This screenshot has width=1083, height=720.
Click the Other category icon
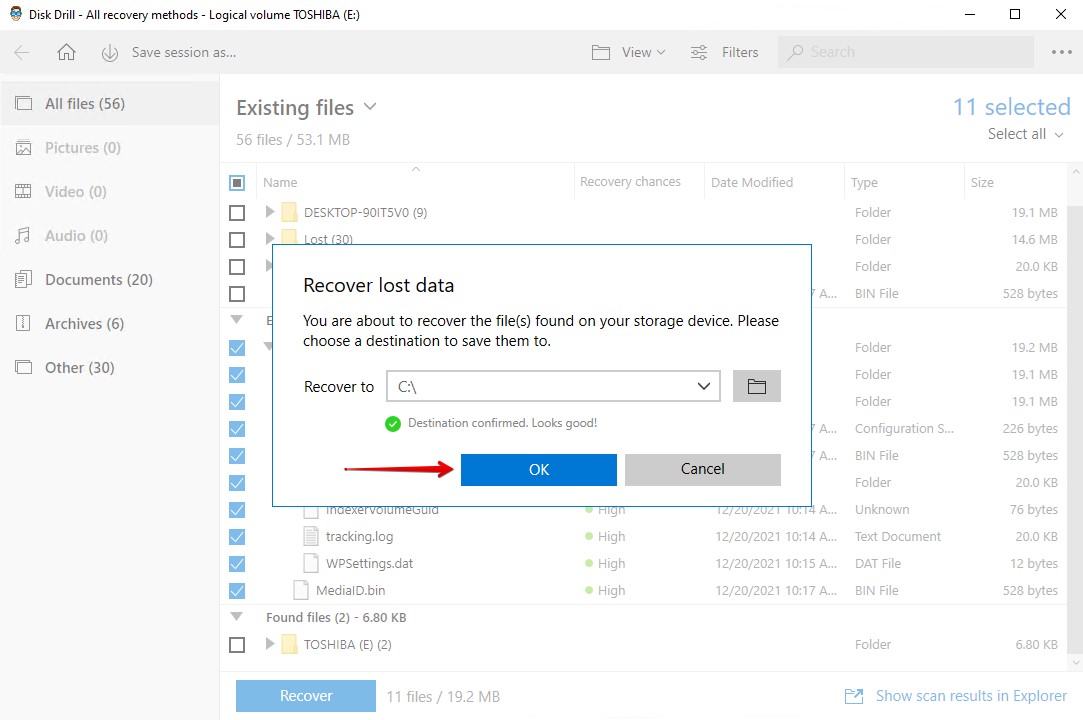pos(23,368)
